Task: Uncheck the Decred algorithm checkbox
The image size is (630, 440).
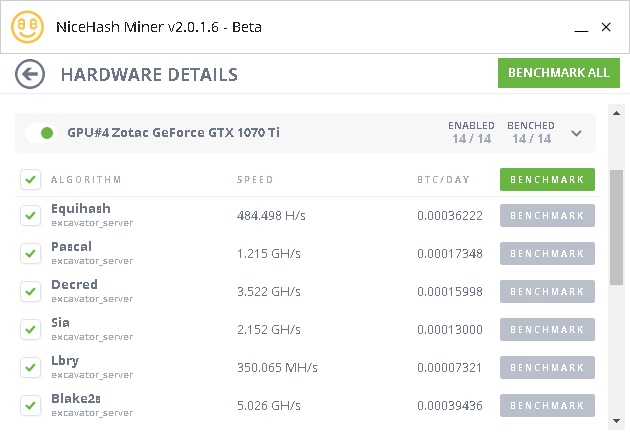Action: click(x=31, y=291)
